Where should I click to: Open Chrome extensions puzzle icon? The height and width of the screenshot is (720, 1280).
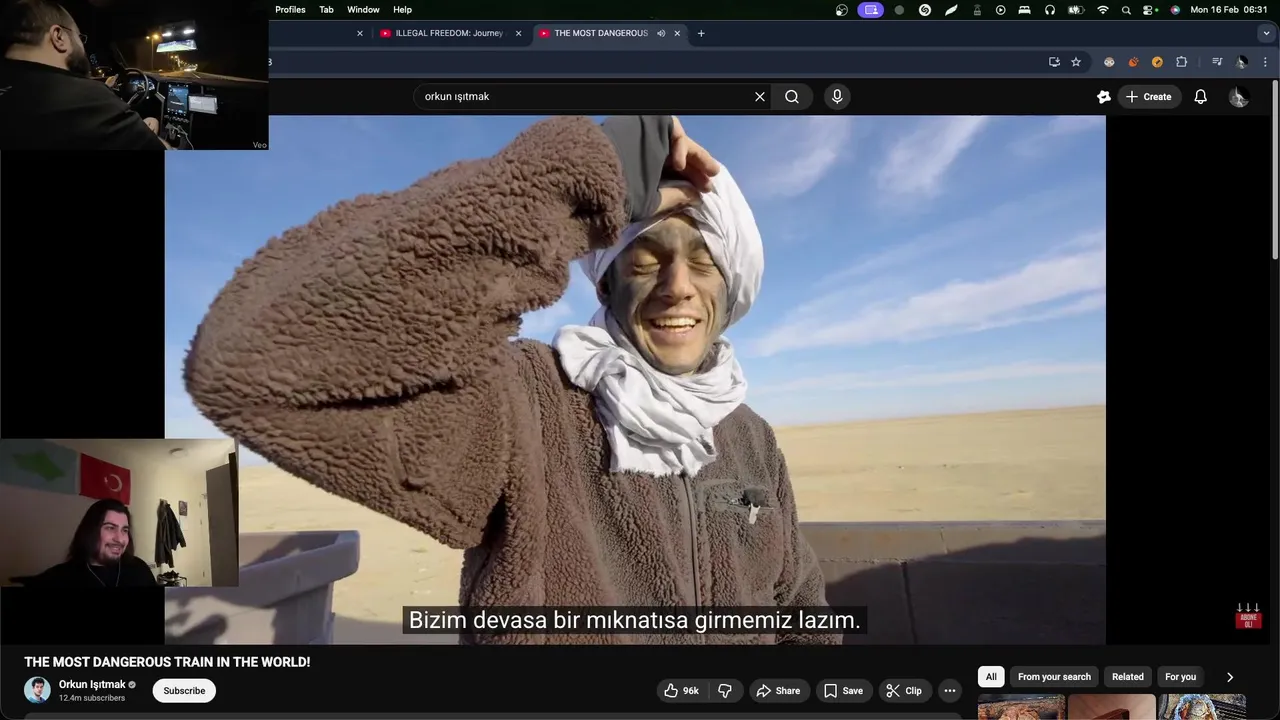point(1181,62)
